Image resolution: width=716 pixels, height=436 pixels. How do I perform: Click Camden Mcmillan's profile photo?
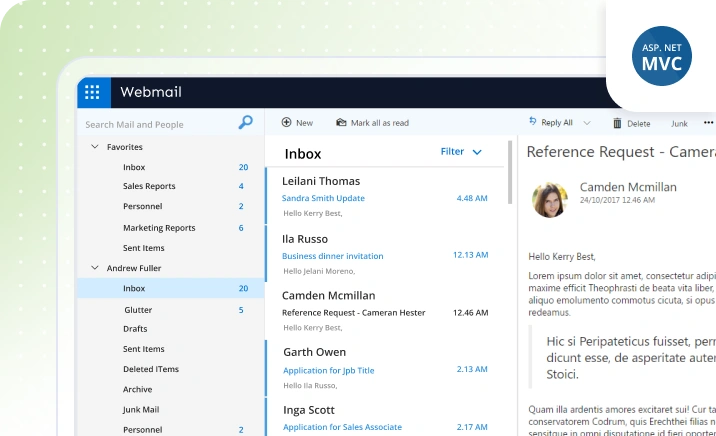550,200
